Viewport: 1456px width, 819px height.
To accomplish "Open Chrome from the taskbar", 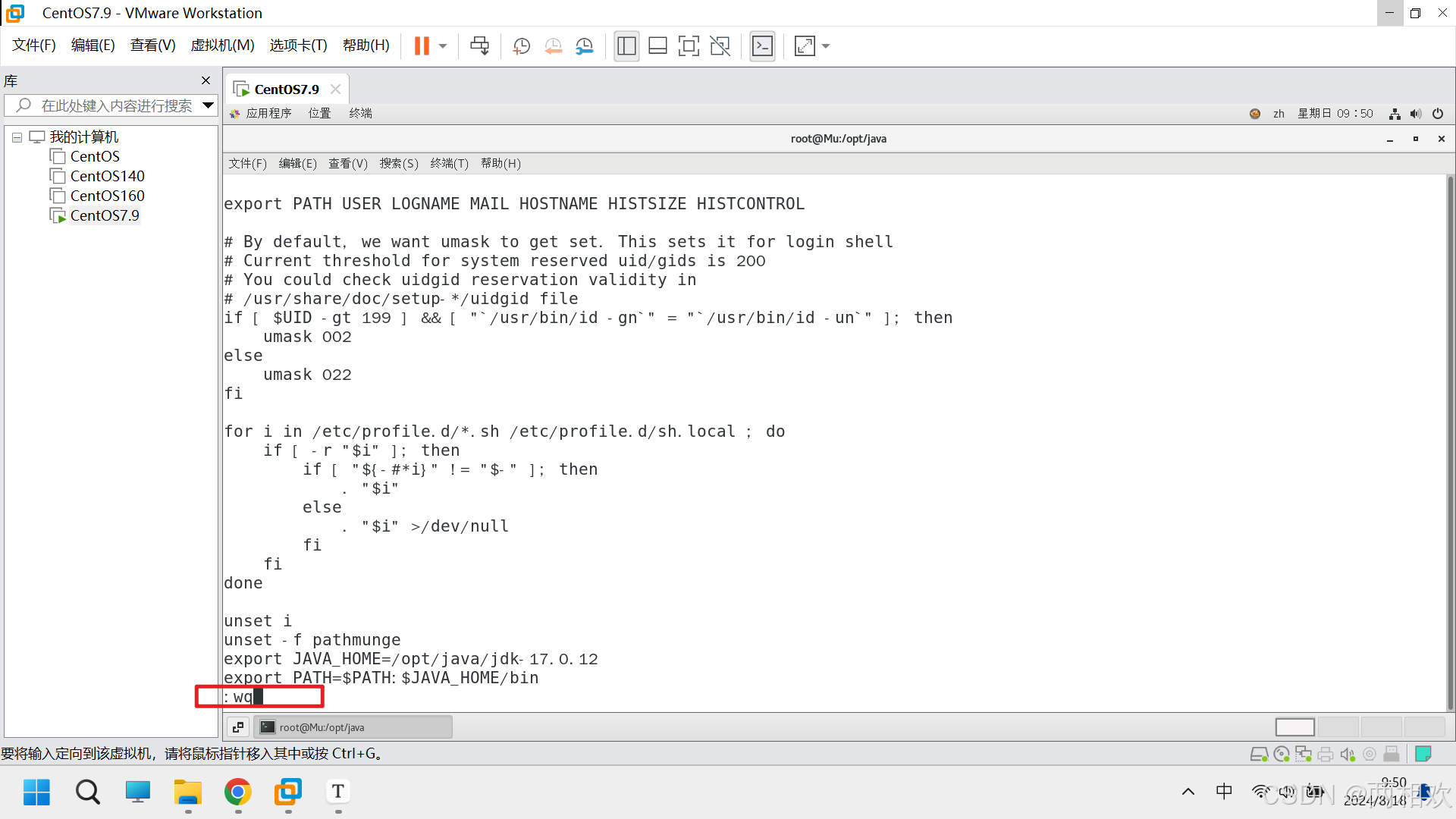I will click(x=237, y=792).
